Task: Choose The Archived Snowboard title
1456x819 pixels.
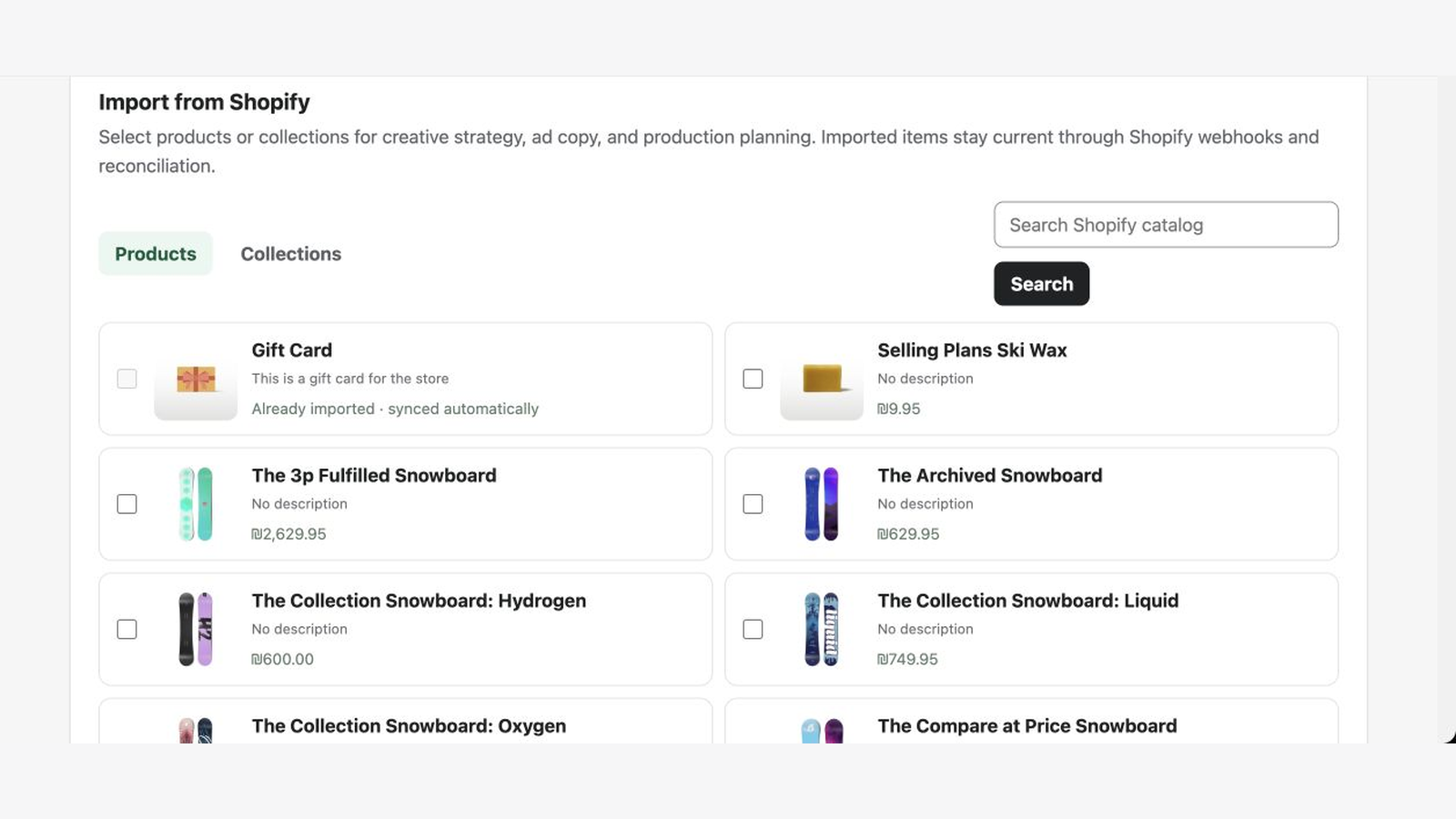Action: click(990, 476)
